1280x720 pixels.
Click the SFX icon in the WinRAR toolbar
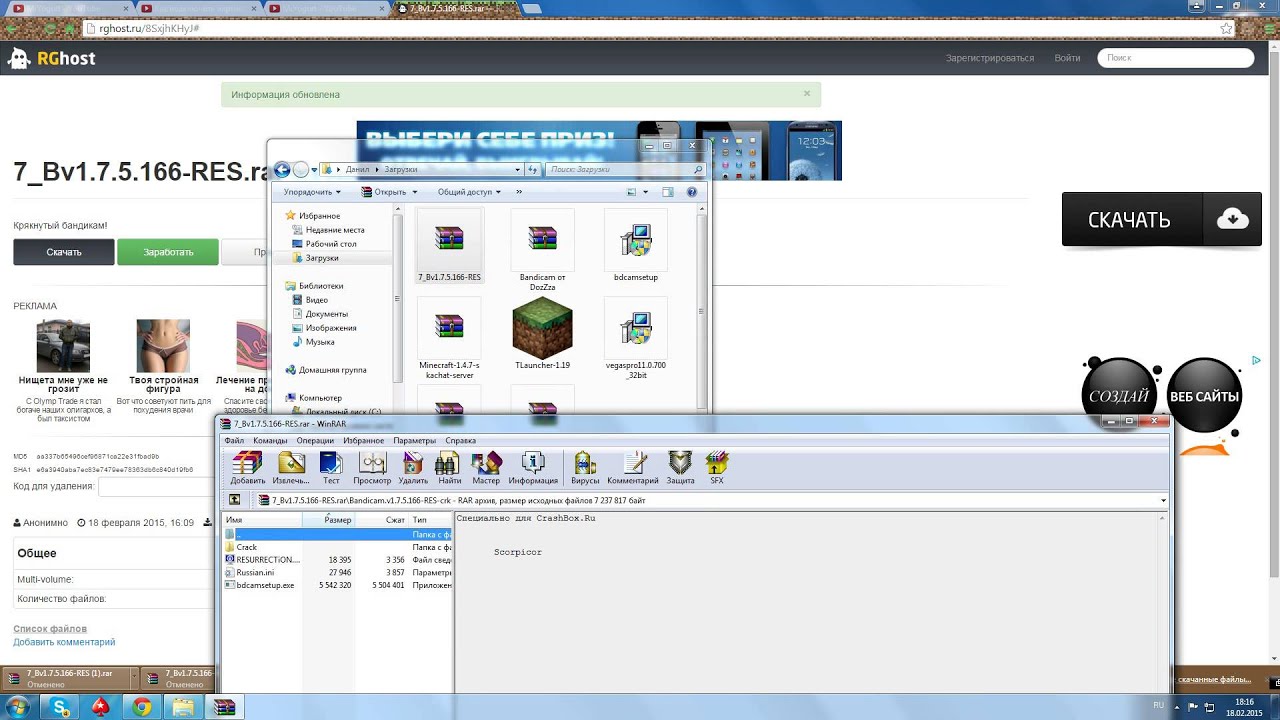717,468
